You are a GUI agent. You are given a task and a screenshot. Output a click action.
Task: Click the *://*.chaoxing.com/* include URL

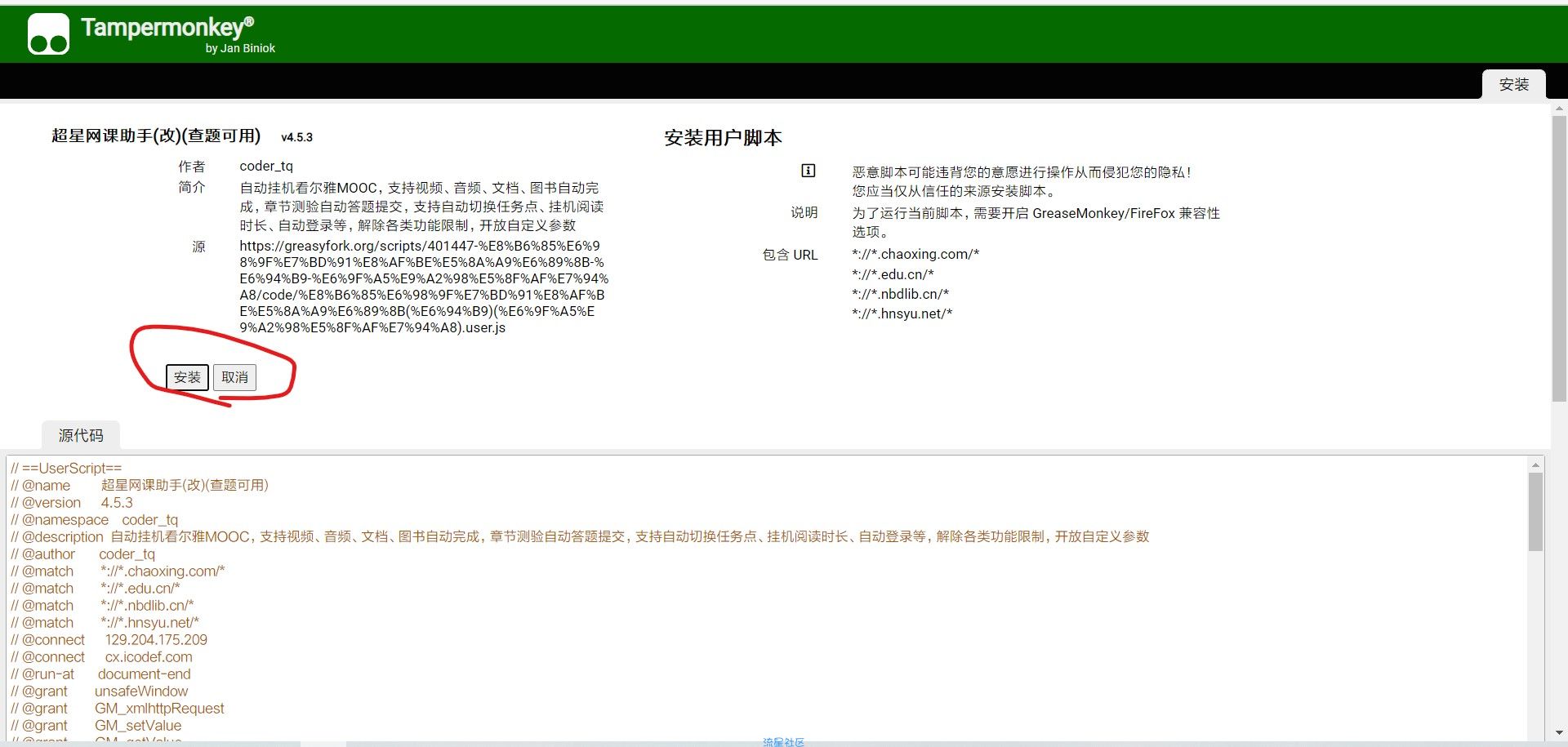[x=915, y=254]
